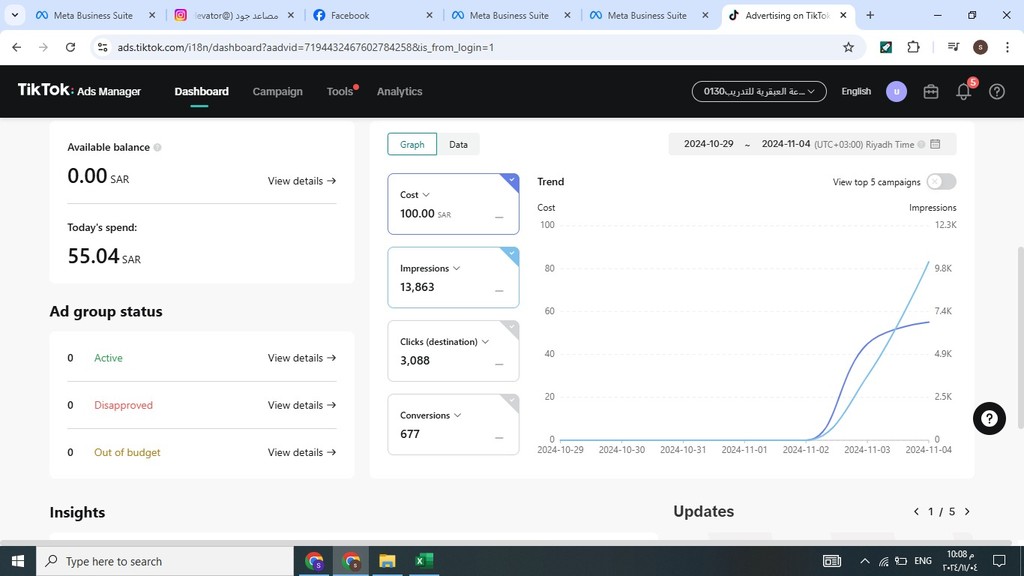Toggle View top 5 campaigns switch
Image resolution: width=1024 pixels, height=576 pixels.
[x=941, y=182]
